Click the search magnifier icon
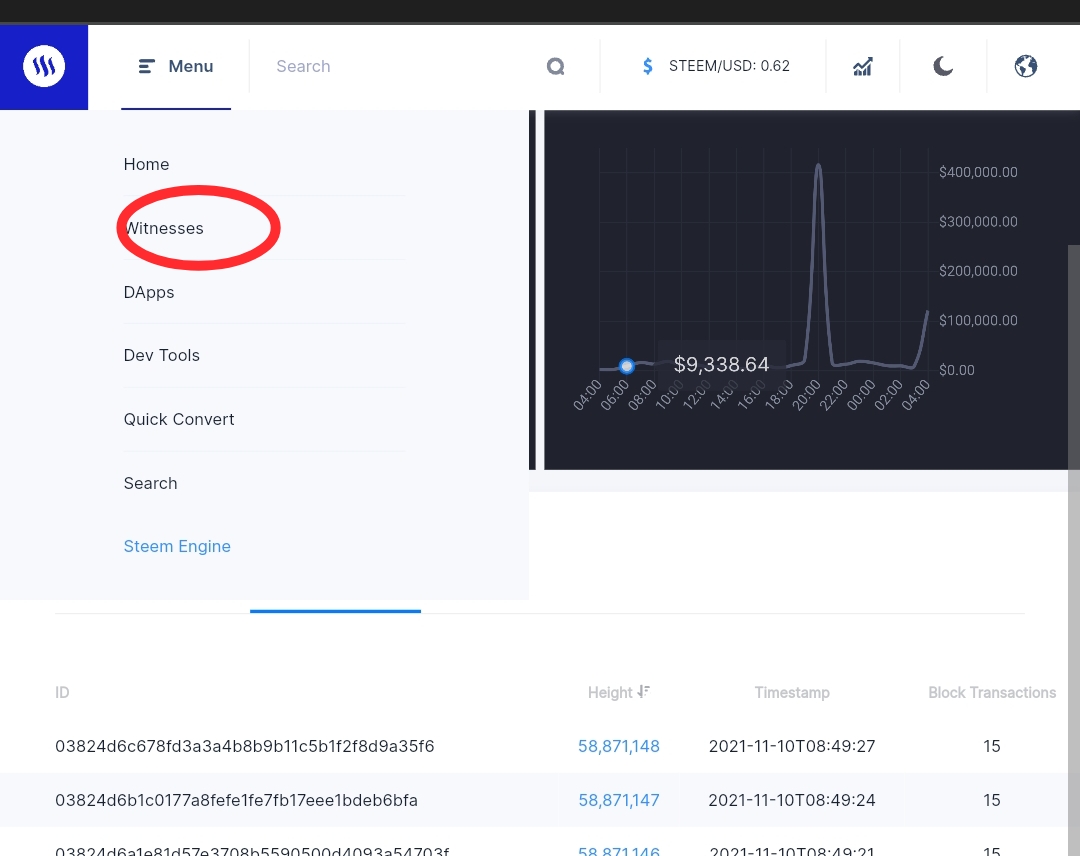Screen dimensions: 1080x856 pos(556,66)
